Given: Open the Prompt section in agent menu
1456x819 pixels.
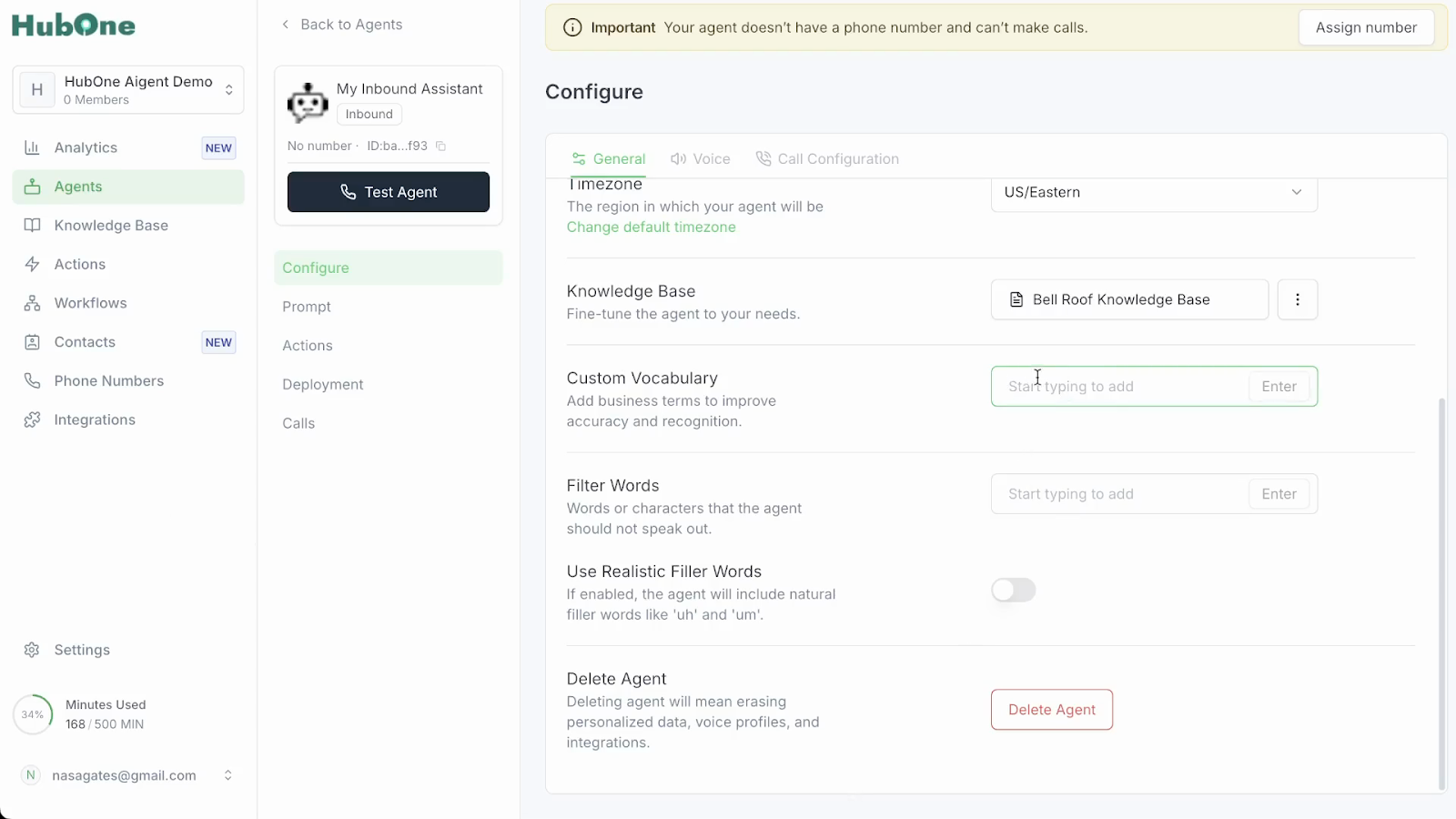Looking at the screenshot, I should click(x=307, y=307).
